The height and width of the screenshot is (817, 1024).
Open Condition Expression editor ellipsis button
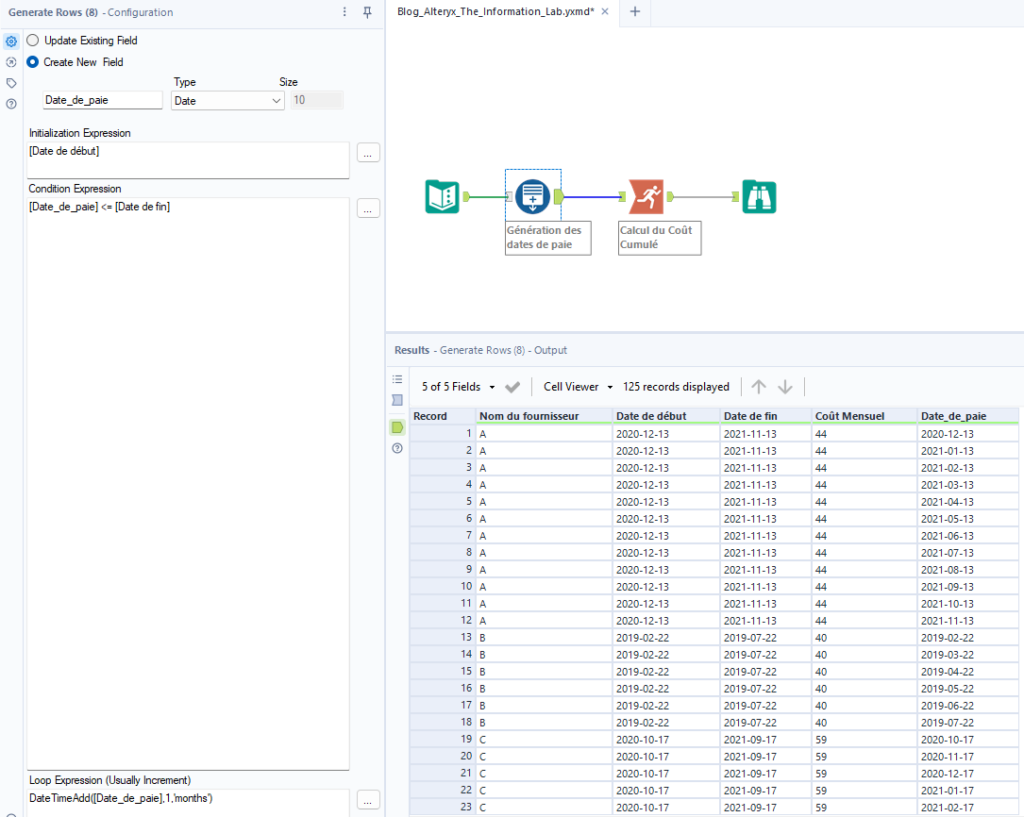coord(368,209)
